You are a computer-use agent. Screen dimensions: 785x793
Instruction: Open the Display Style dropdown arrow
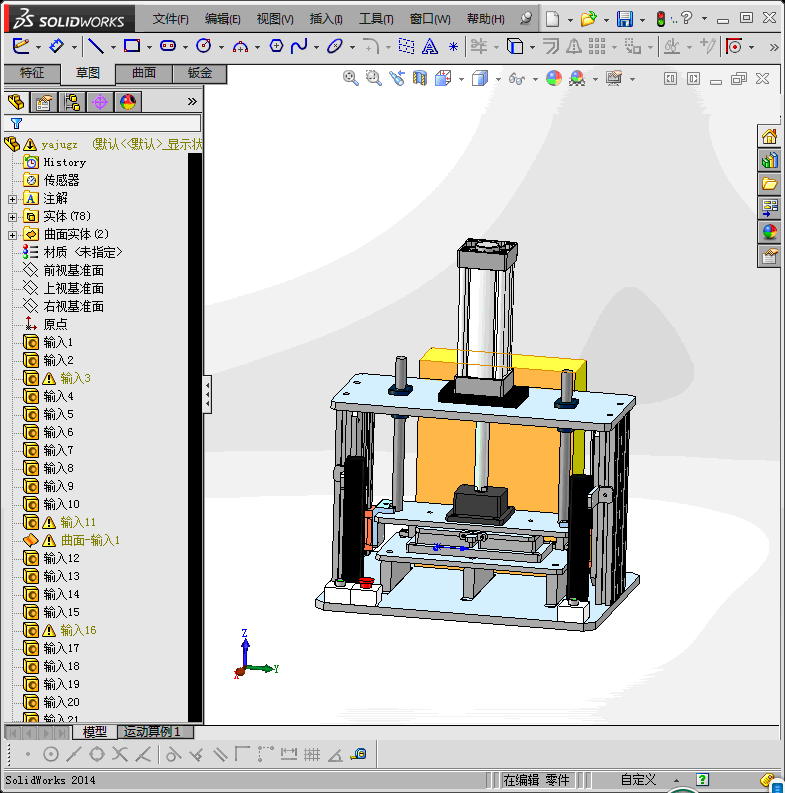pyautogui.click(x=498, y=79)
